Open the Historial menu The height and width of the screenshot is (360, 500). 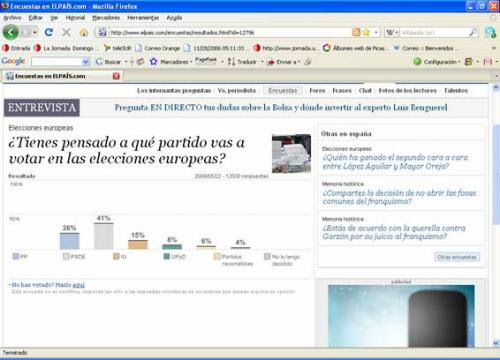(x=75, y=18)
